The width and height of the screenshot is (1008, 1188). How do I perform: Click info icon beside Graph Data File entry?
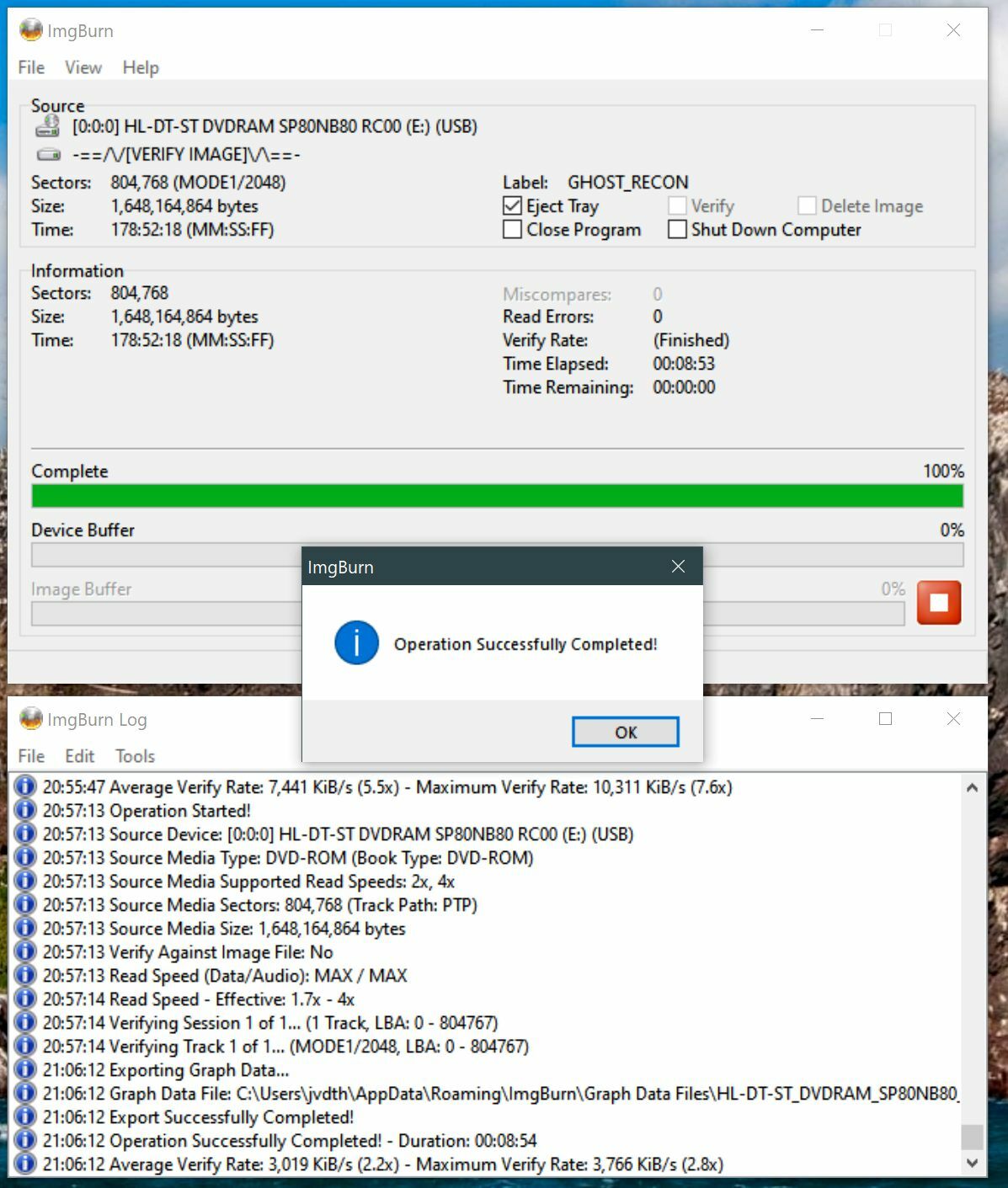(25, 1093)
